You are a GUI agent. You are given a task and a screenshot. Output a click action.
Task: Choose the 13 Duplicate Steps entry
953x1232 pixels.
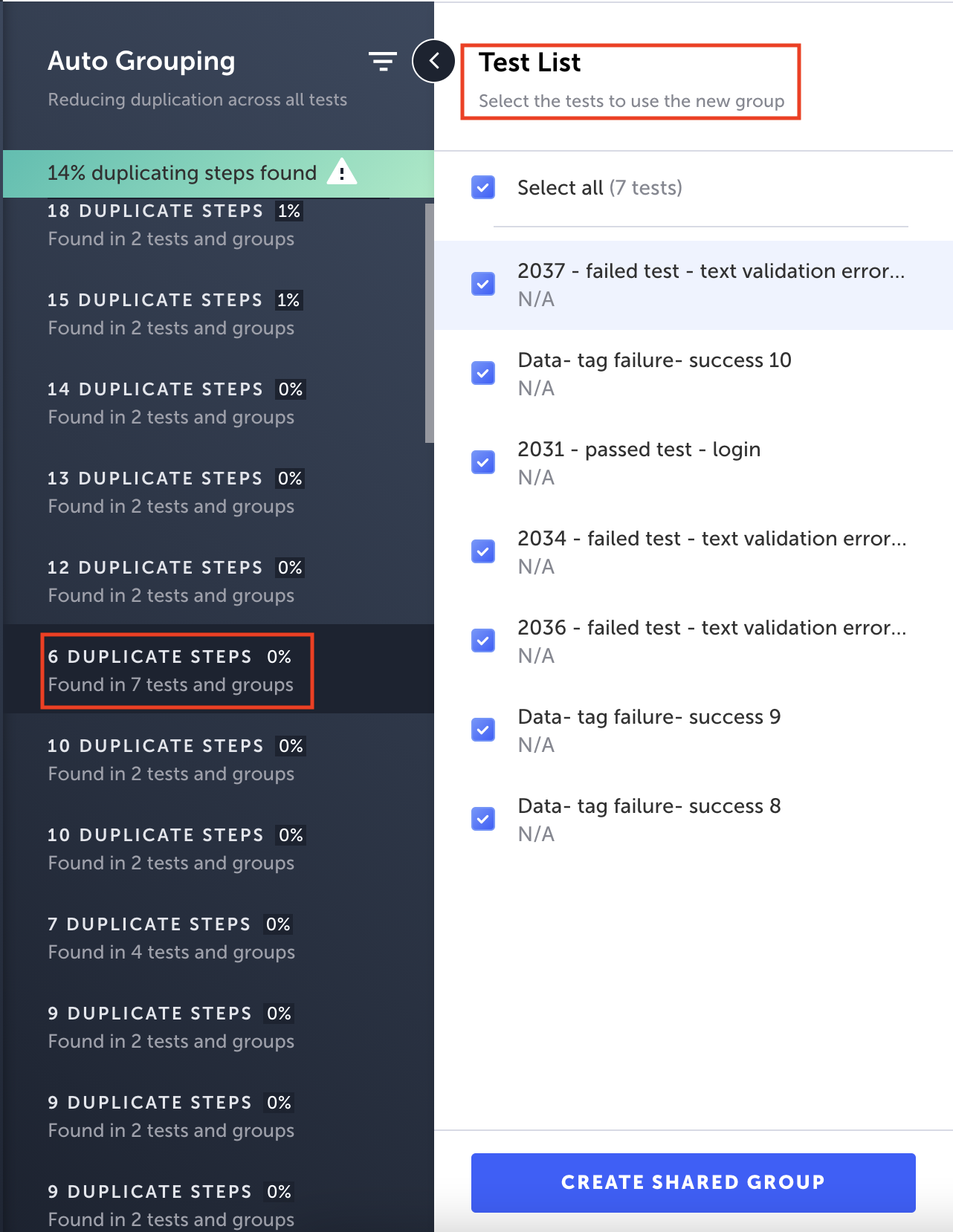[171, 493]
